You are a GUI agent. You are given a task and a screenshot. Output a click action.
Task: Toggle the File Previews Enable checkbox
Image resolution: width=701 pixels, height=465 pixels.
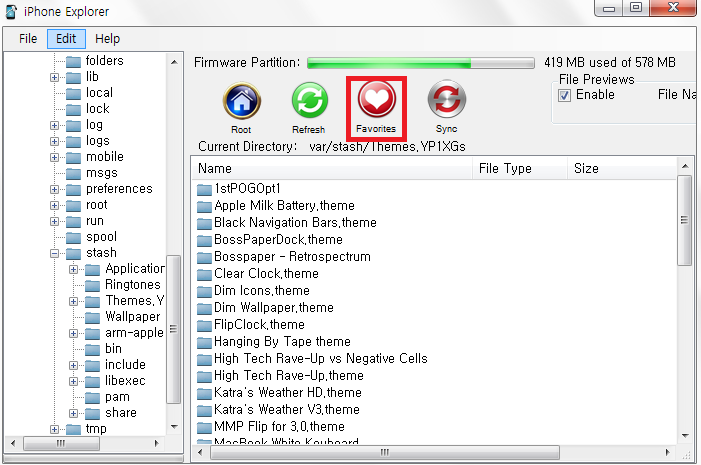(564, 95)
